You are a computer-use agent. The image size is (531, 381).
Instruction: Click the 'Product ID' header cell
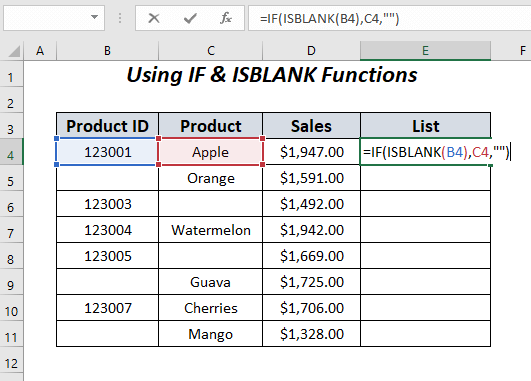107,126
